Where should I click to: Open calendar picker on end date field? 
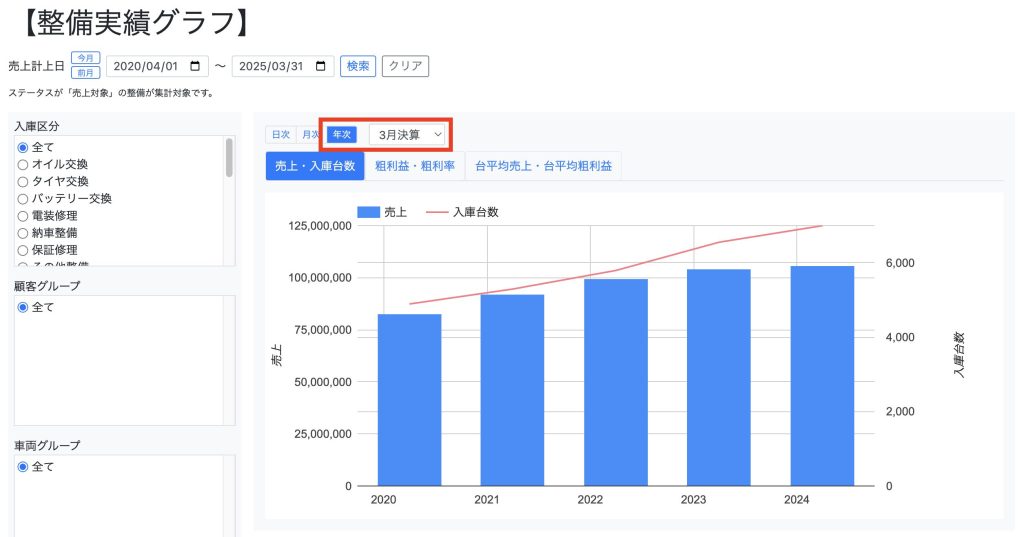pyautogui.click(x=320, y=66)
